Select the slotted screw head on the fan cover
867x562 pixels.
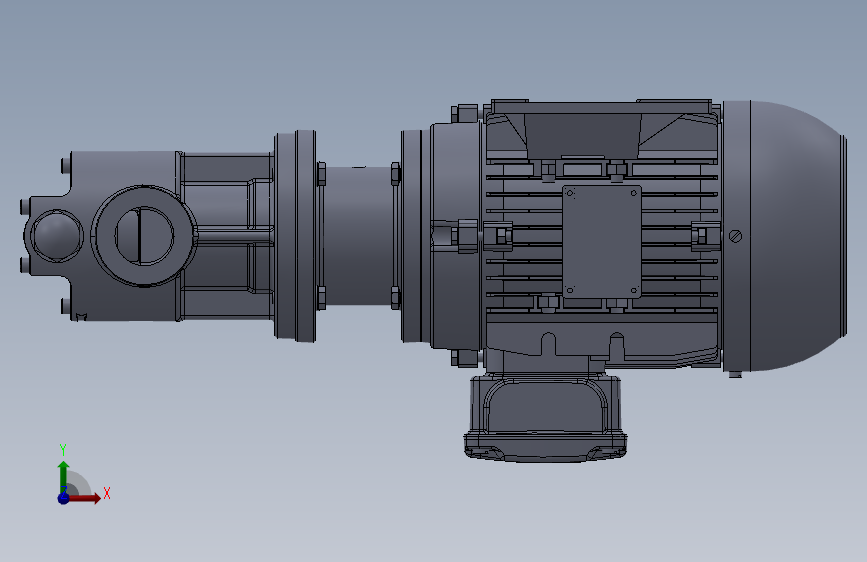[735, 236]
